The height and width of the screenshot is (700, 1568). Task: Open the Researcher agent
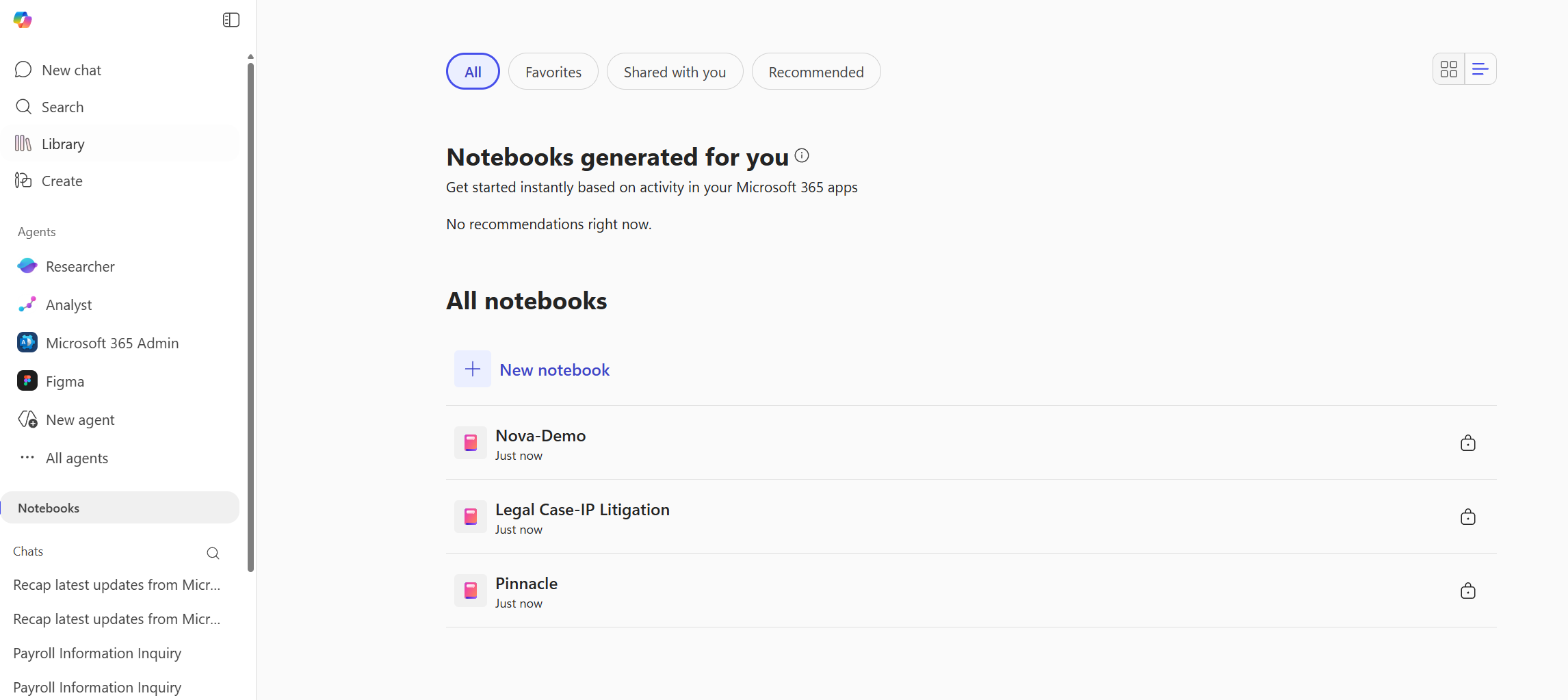(80, 266)
